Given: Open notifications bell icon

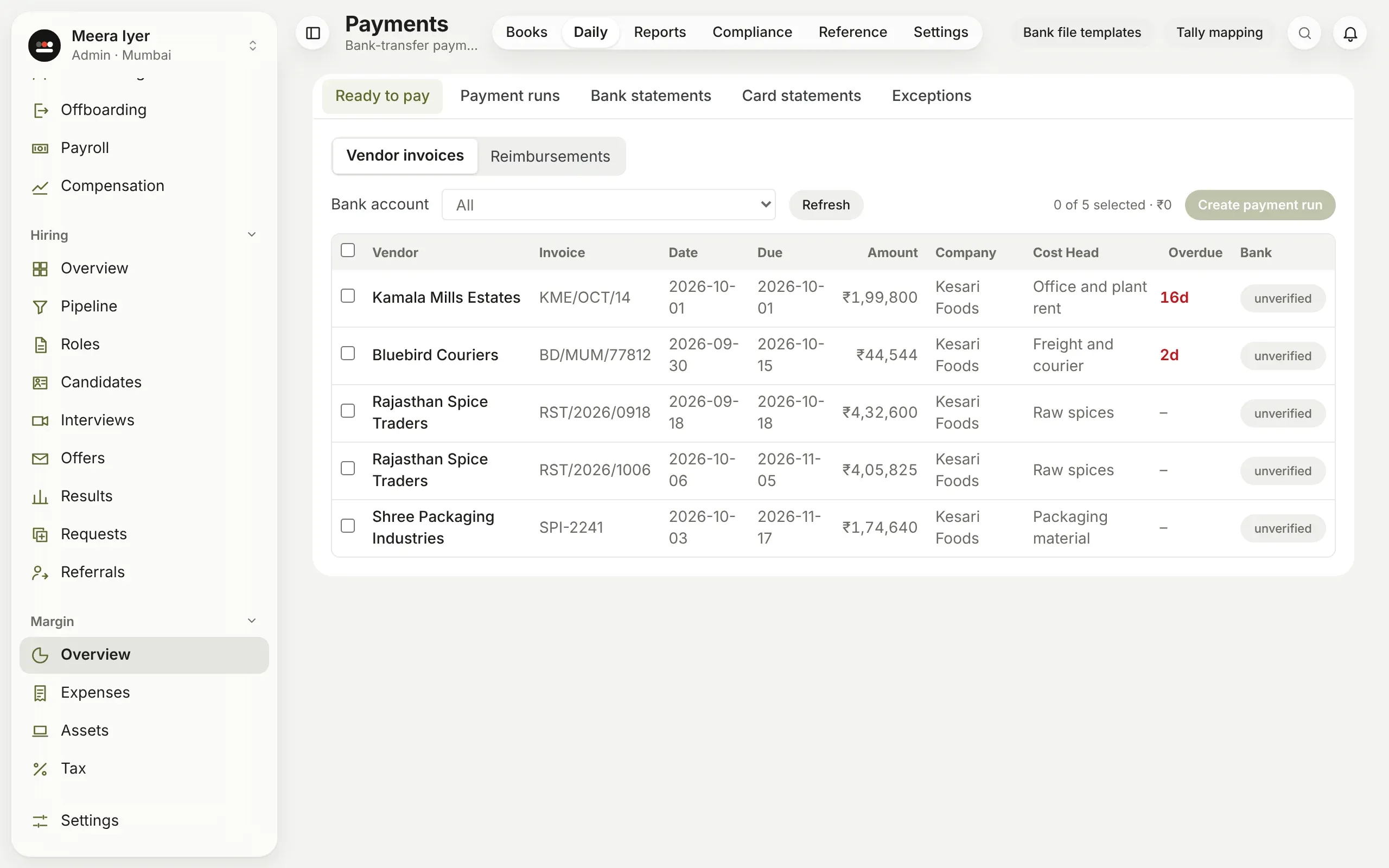Looking at the screenshot, I should point(1350,33).
